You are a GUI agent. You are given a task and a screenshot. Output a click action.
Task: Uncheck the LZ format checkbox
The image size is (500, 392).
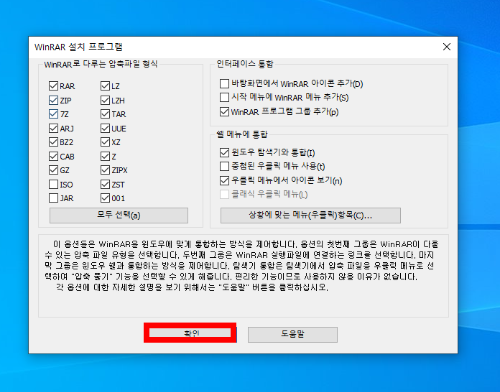(x=105, y=86)
